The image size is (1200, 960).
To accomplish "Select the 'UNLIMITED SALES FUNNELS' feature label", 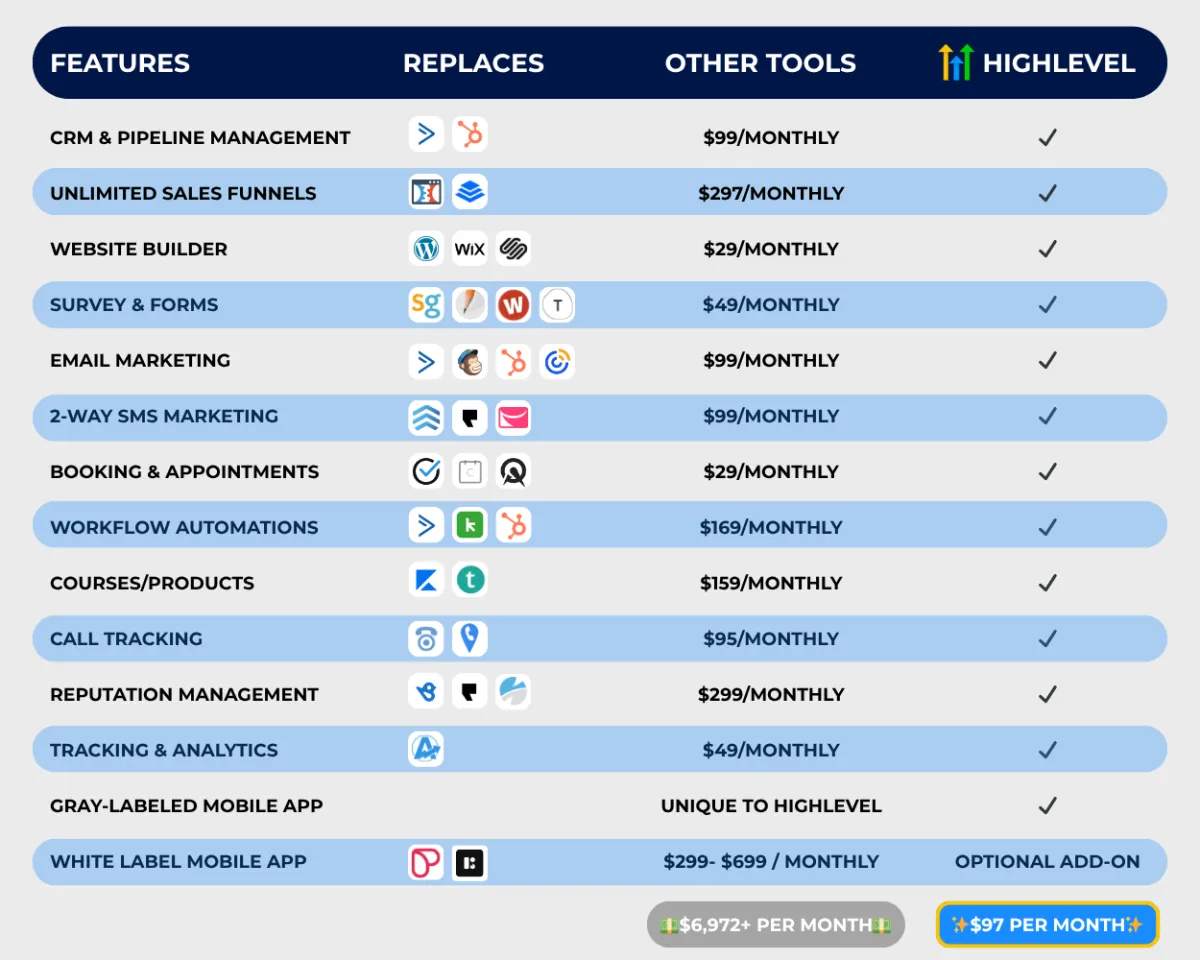I will click(183, 193).
